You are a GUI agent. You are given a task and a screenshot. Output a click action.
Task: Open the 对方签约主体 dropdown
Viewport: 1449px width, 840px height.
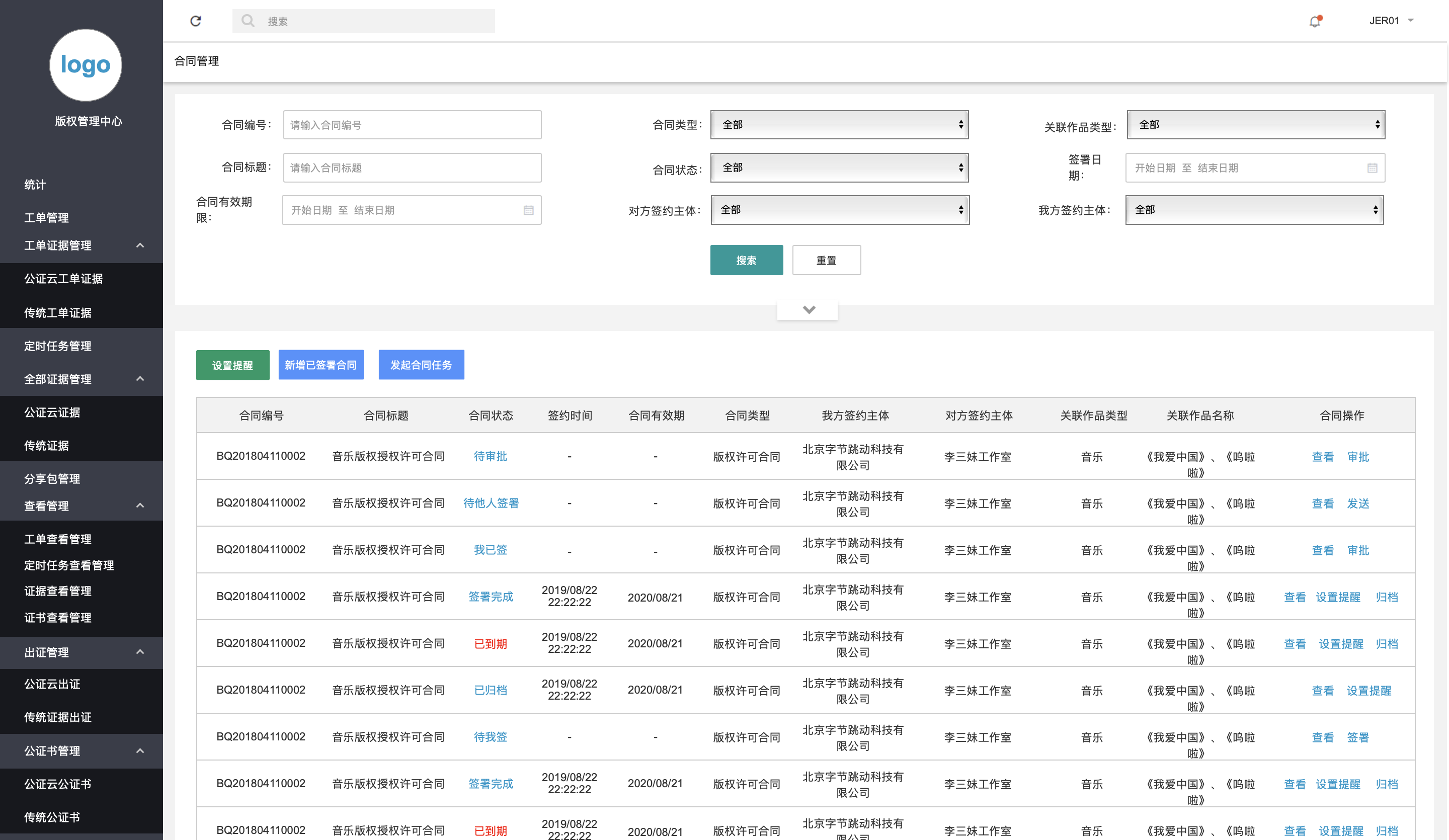pos(840,210)
